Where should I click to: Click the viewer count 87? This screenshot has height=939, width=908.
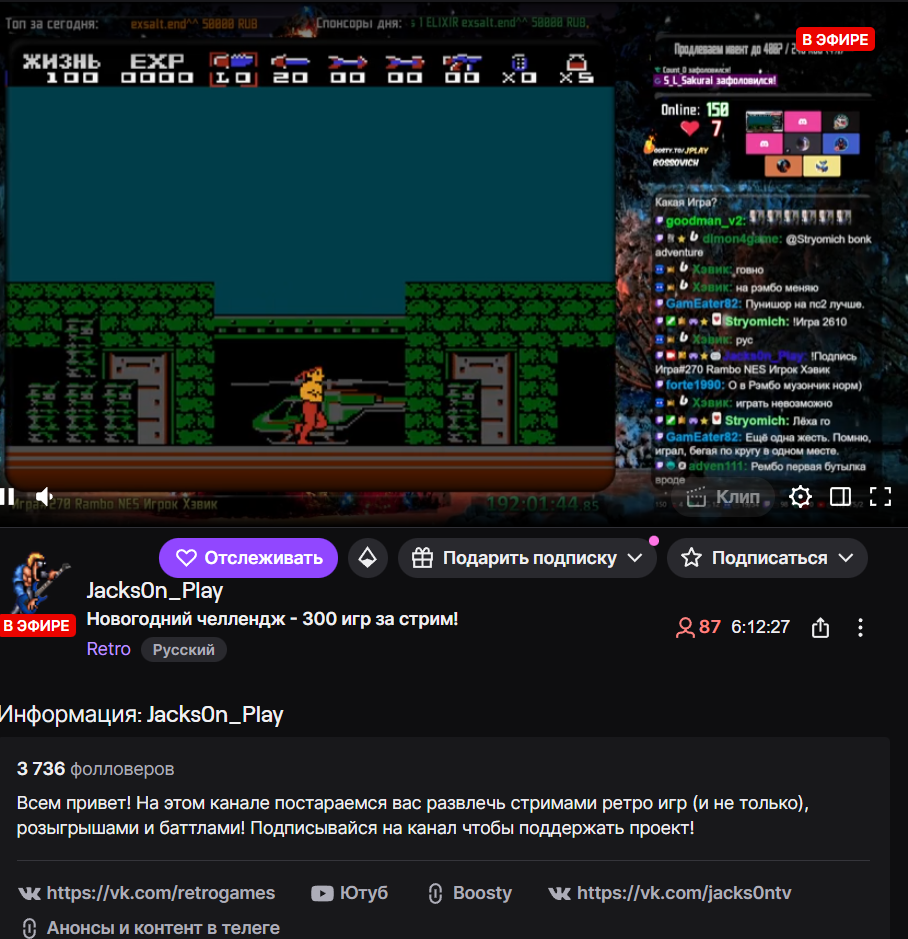pyautogui.click(x=698, y=627)
